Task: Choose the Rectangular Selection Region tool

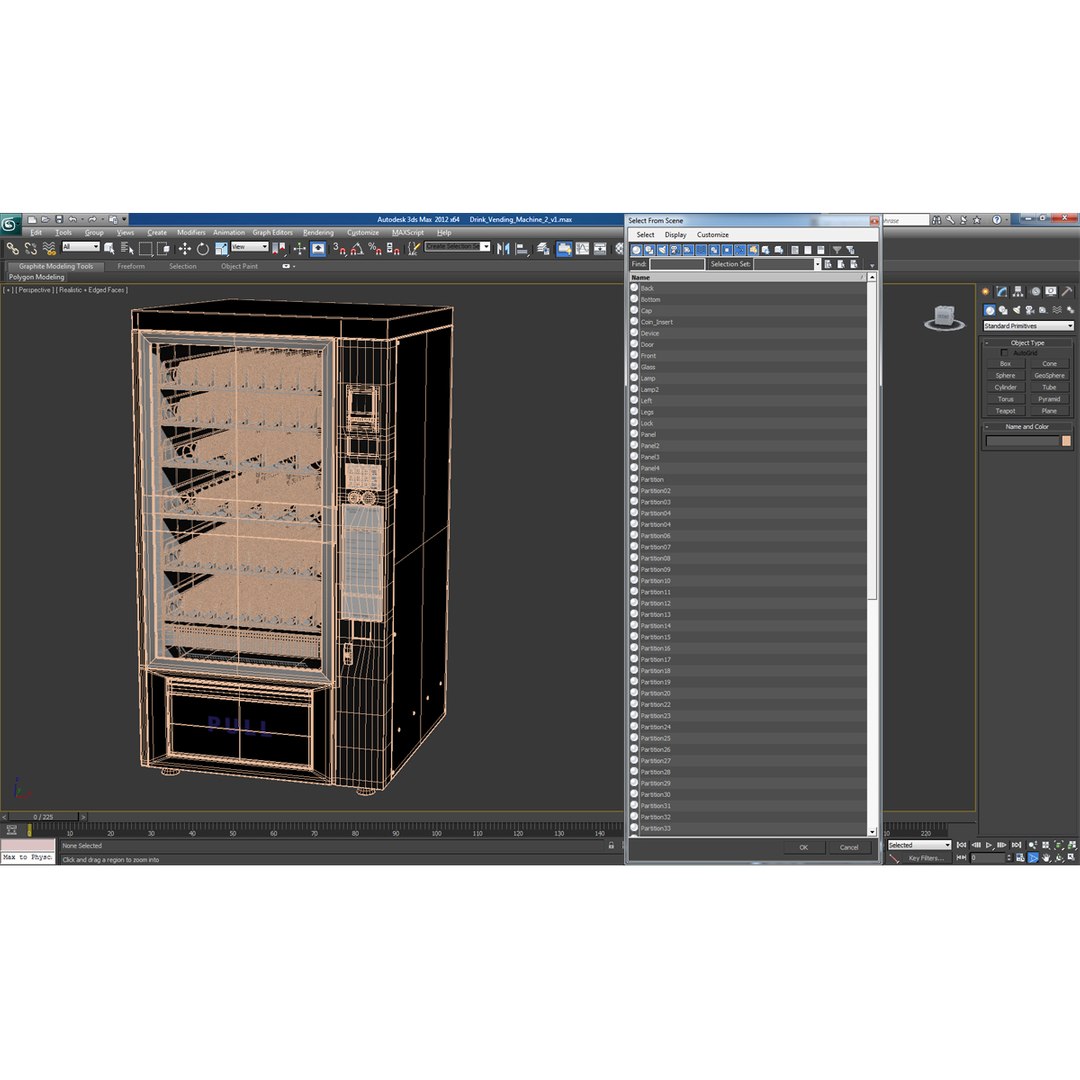Action: coord(145,249)
